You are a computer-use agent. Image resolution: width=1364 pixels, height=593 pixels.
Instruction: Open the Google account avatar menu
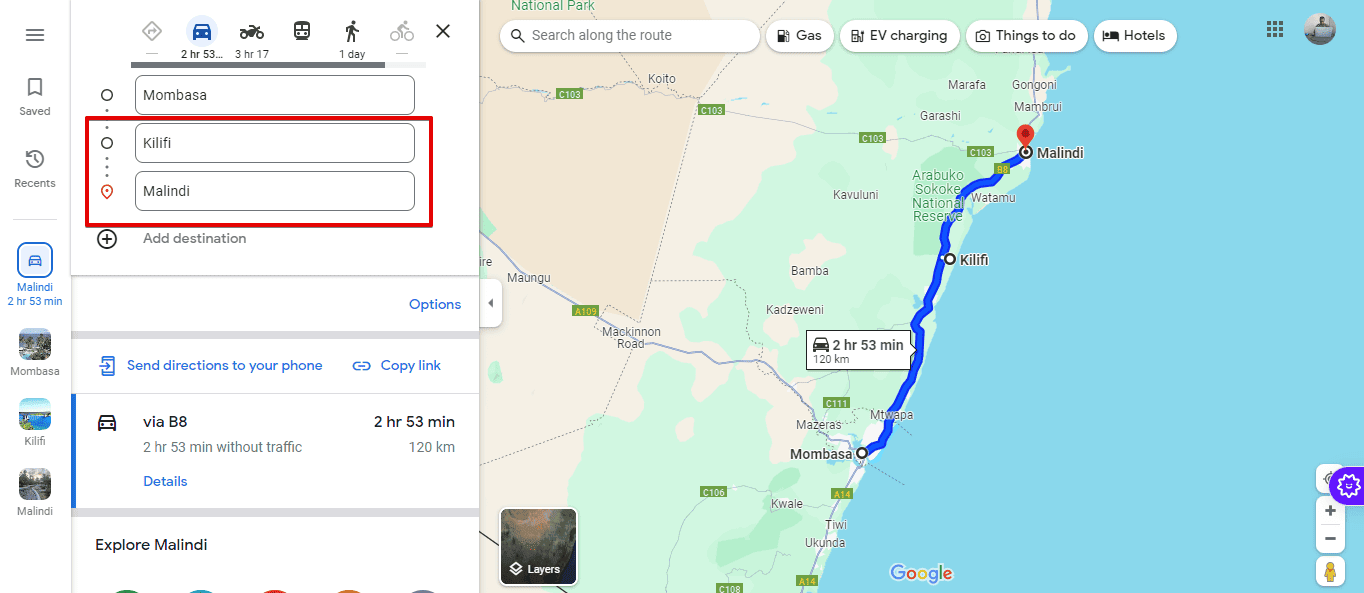coord(1320,29)
